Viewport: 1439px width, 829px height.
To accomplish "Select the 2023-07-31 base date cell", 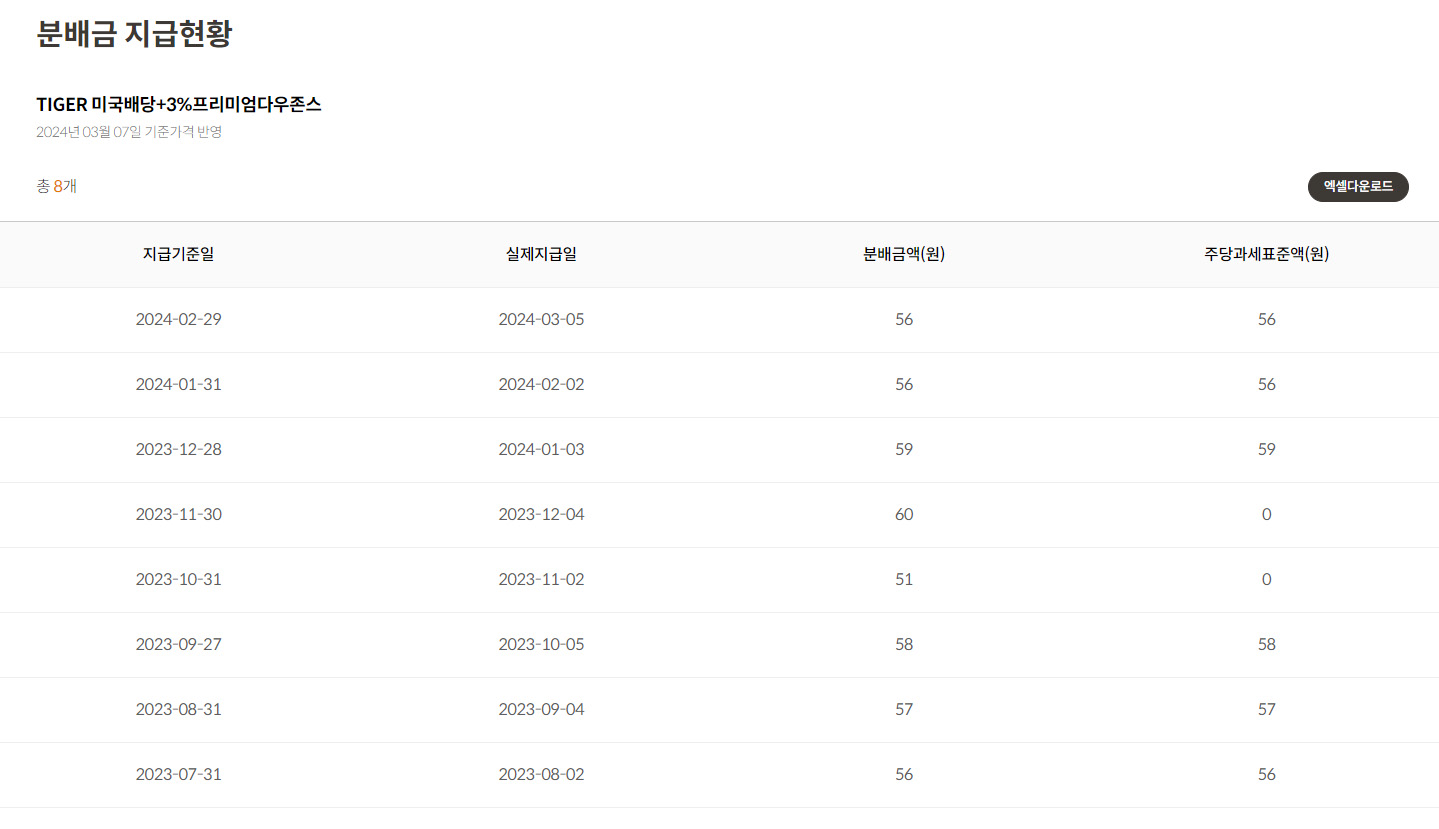I will pyautogui.click(x=178, y=775).
